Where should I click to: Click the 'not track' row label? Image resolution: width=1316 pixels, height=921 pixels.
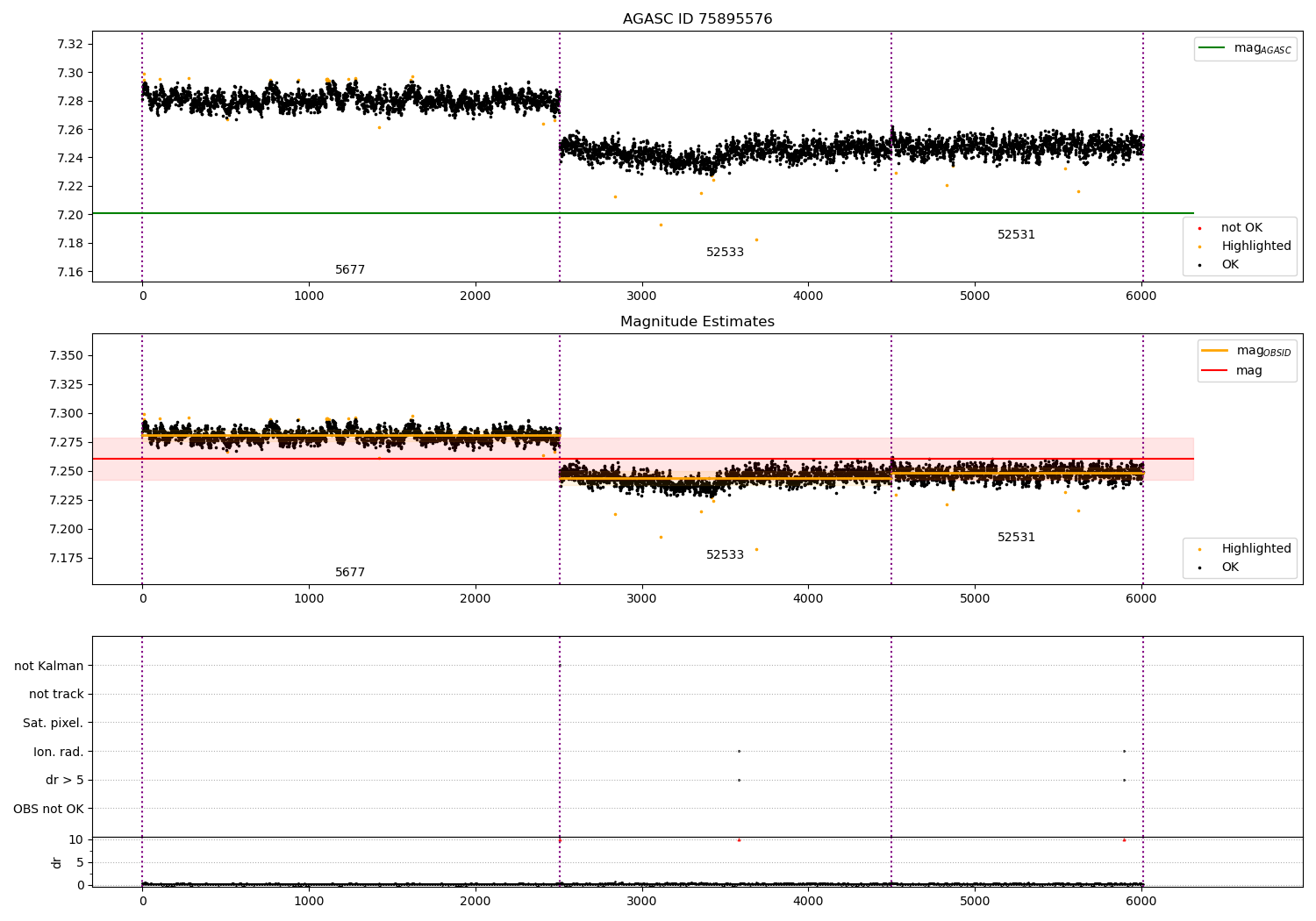56,695
